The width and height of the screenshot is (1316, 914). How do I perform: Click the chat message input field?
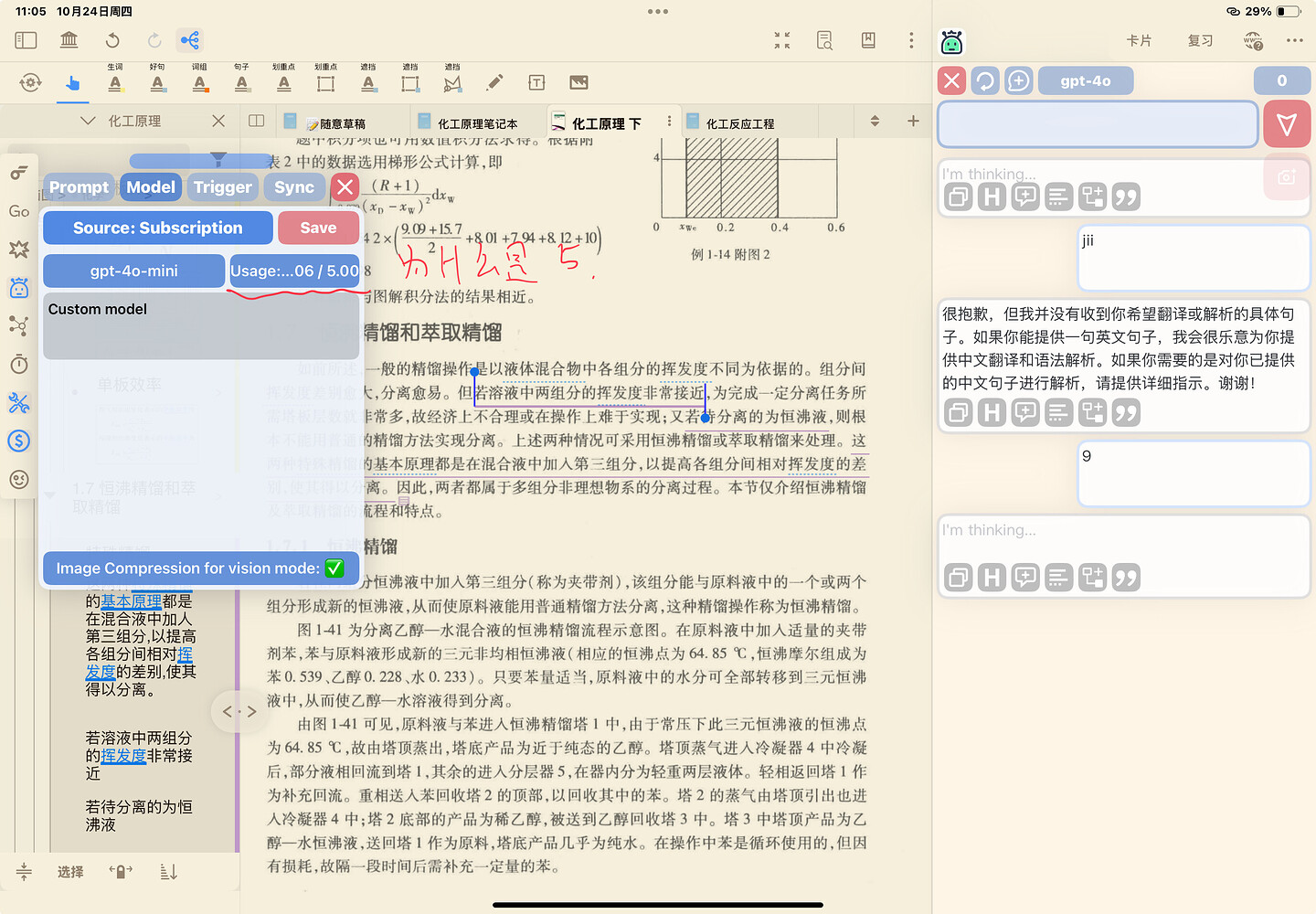1098,124
